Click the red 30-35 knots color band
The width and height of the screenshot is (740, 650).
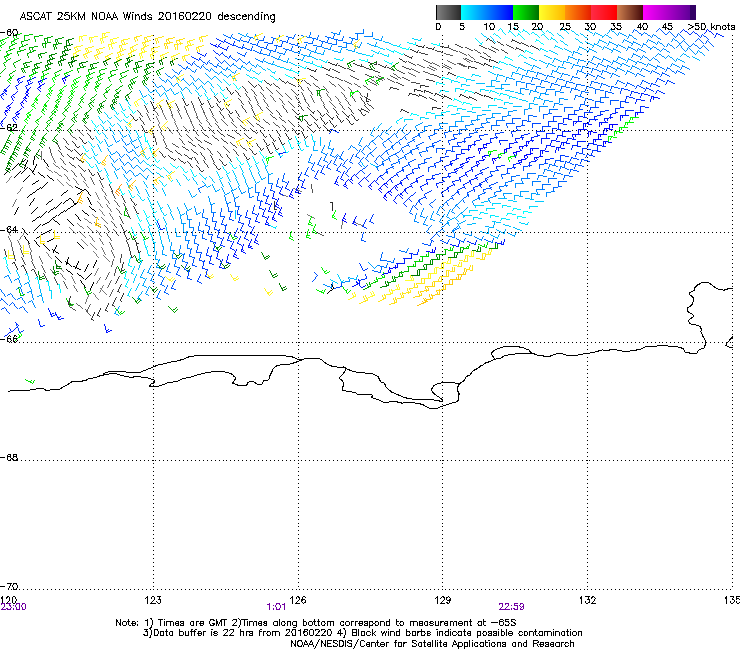[x=604, y=12]
